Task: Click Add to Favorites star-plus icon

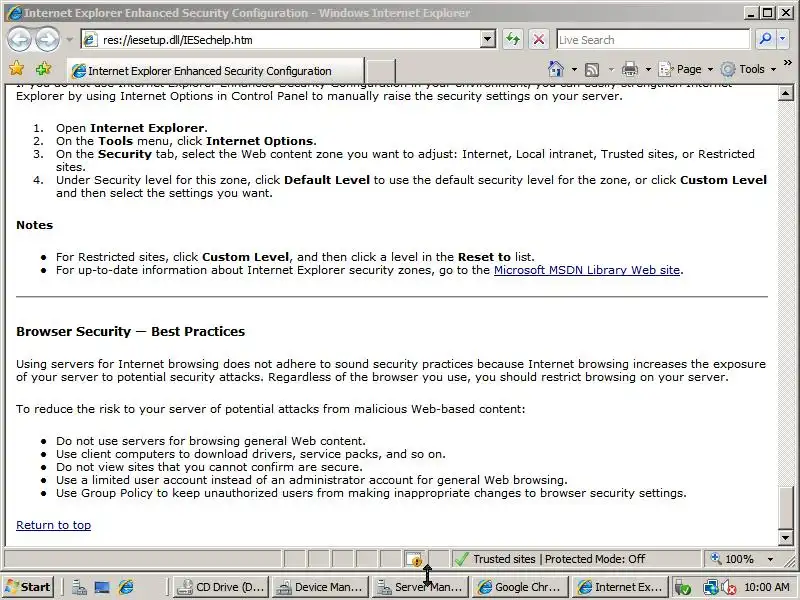Action: pos(43,68)
